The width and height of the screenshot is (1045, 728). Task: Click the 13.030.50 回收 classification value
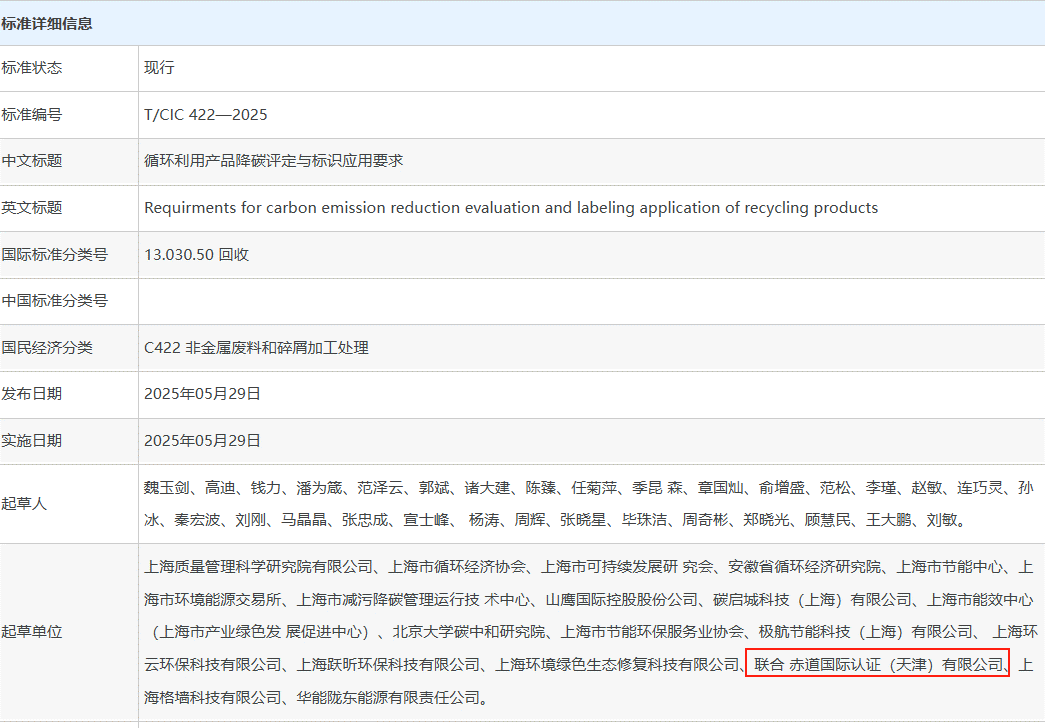click(196, 255)
